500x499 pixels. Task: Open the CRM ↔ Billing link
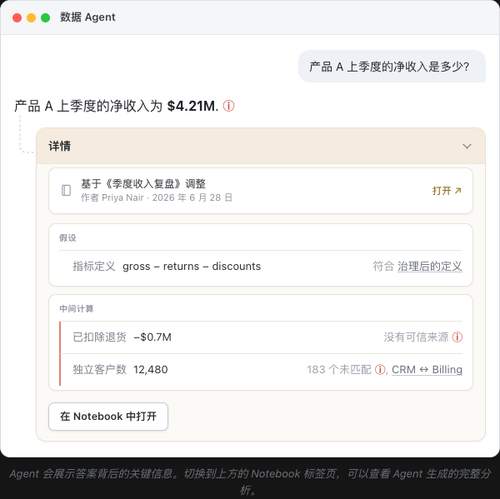[x=427, y=369]
